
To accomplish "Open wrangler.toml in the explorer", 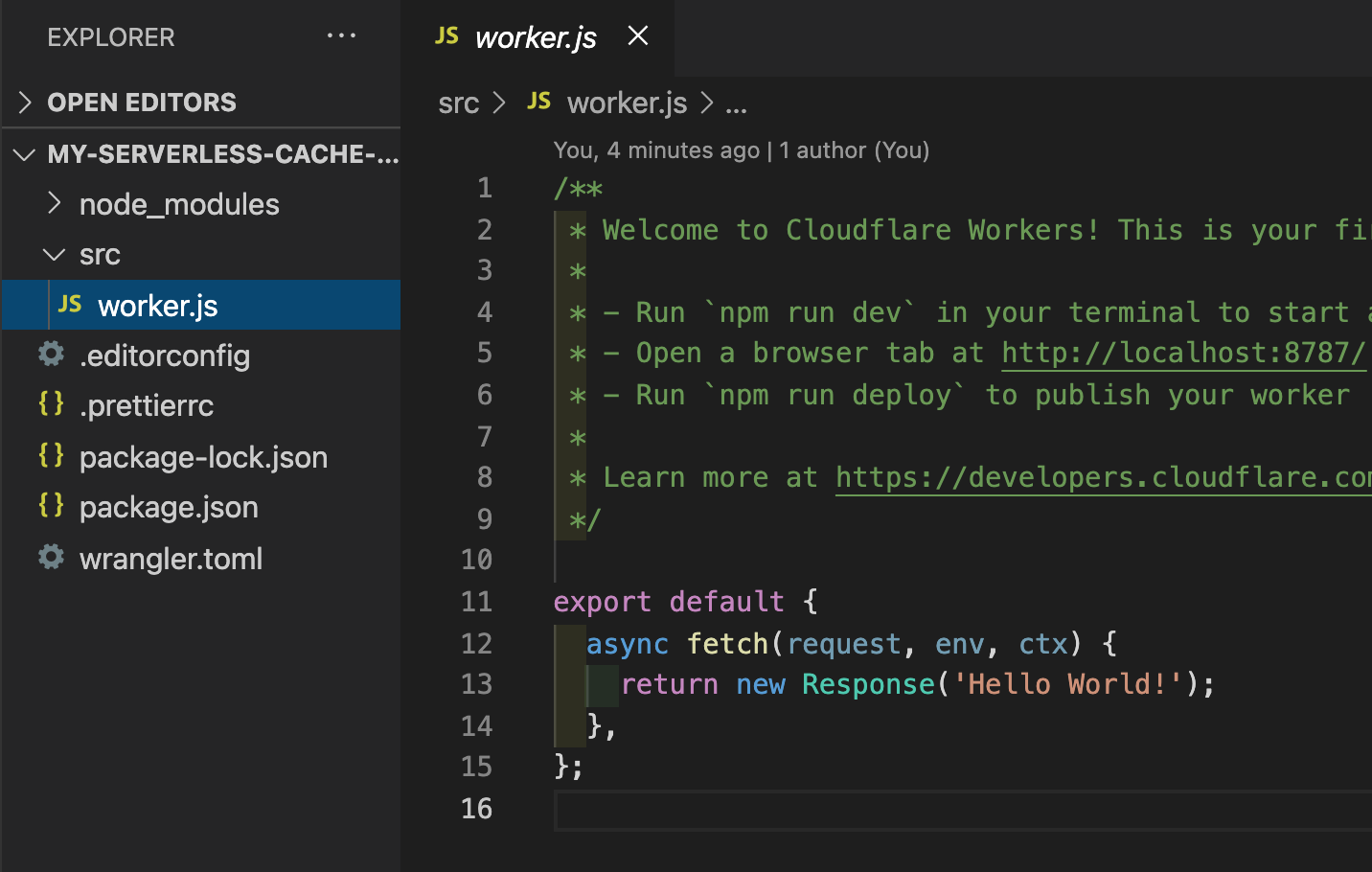I will (x=171, y=559).
